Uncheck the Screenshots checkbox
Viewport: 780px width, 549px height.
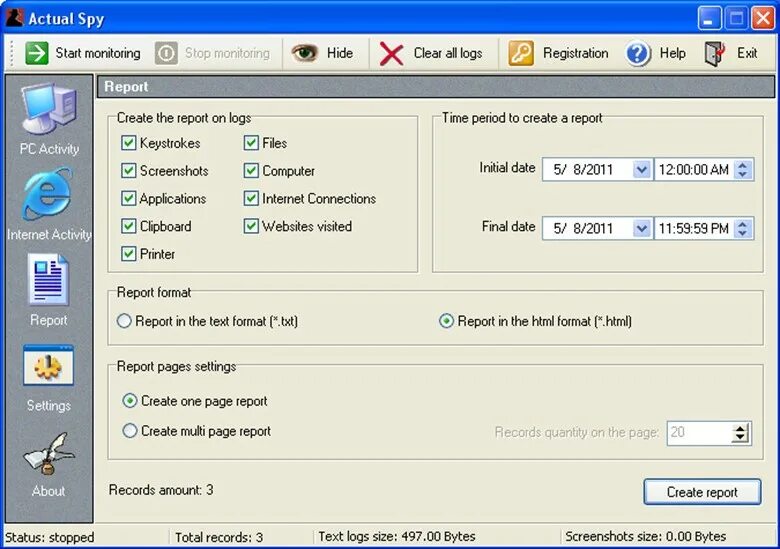pos(128,171)
